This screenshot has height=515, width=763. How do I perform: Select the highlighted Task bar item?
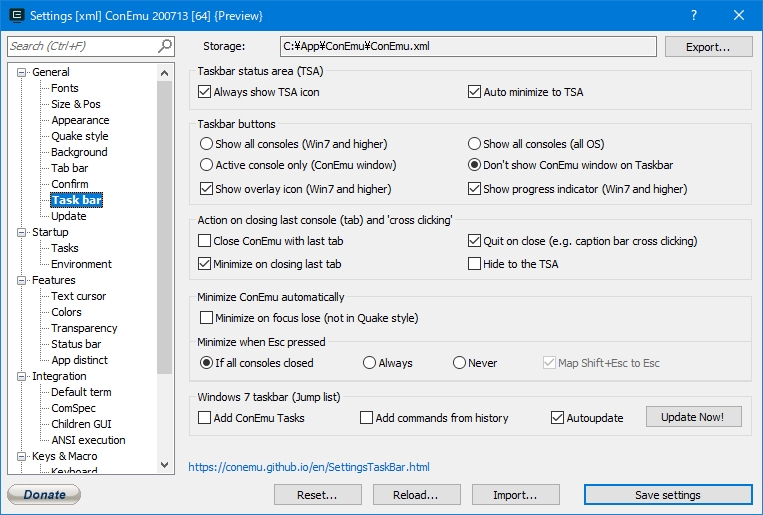[76, 200]
